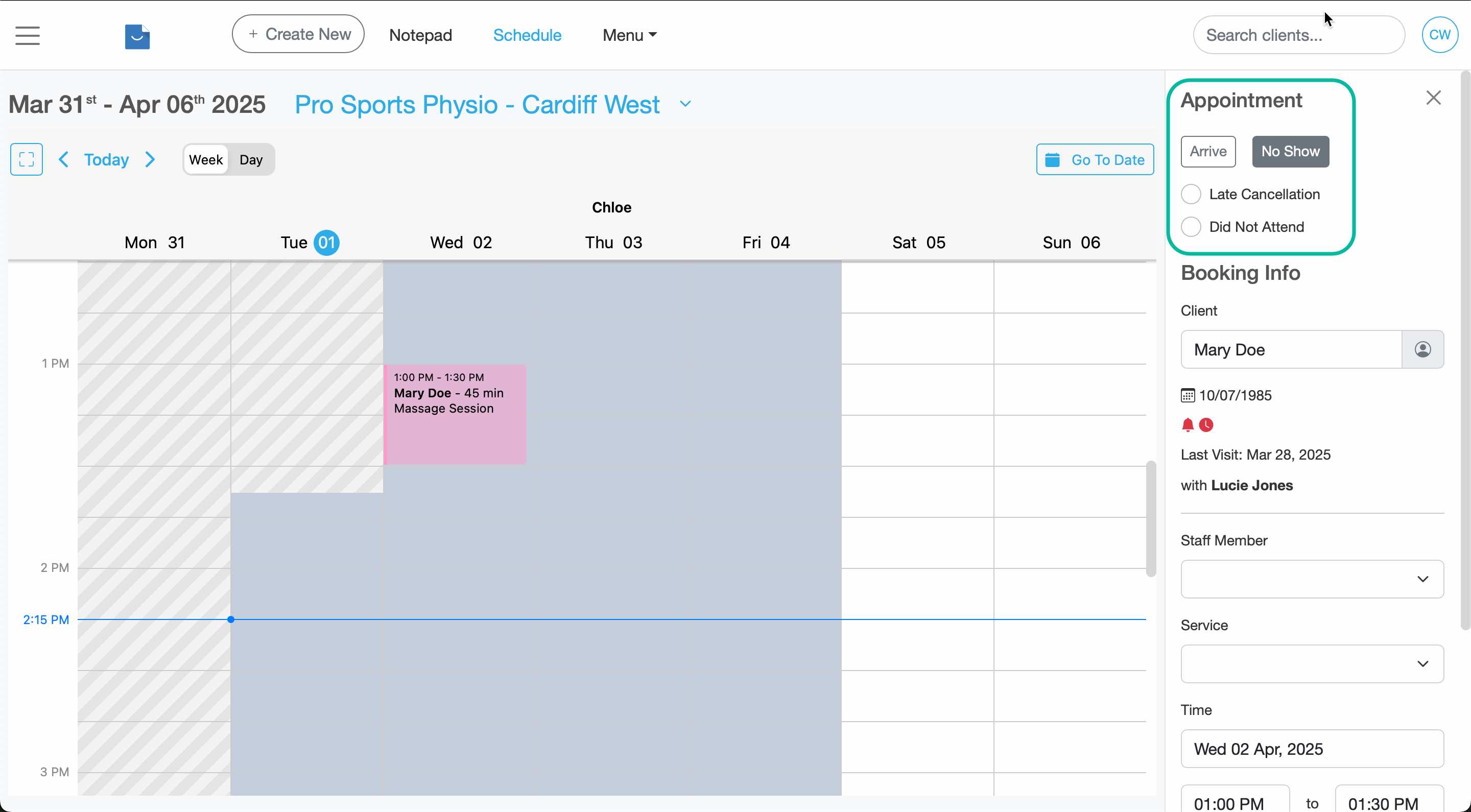Click Pro Sports Physio - Cardiff West link
The height and width of the screenshot is (812, 1471).
pos(477,105)
